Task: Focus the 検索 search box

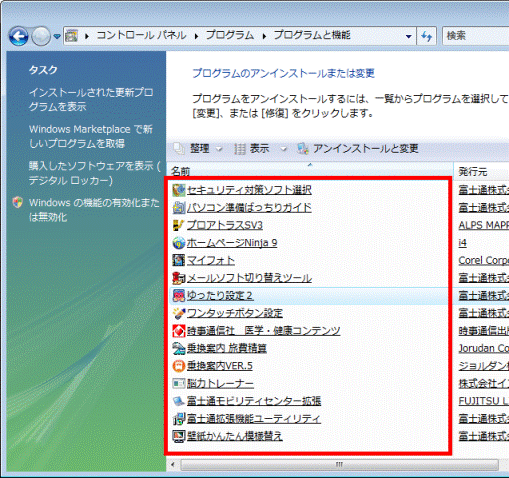Action: 476,36
